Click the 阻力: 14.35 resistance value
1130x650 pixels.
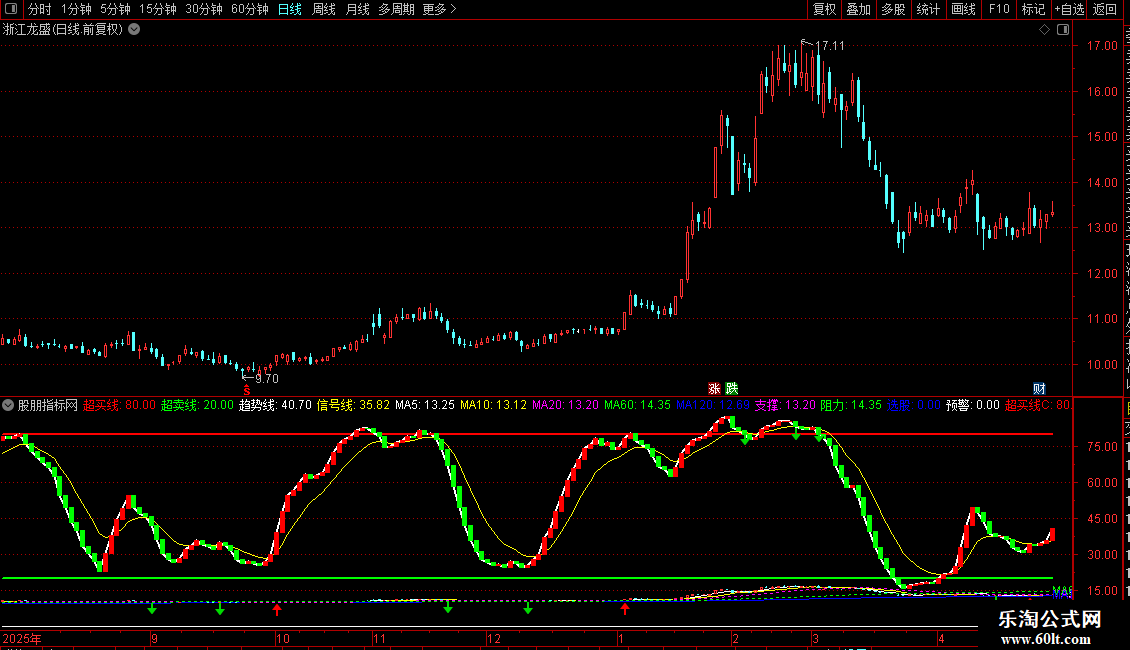tap(851, 405)
